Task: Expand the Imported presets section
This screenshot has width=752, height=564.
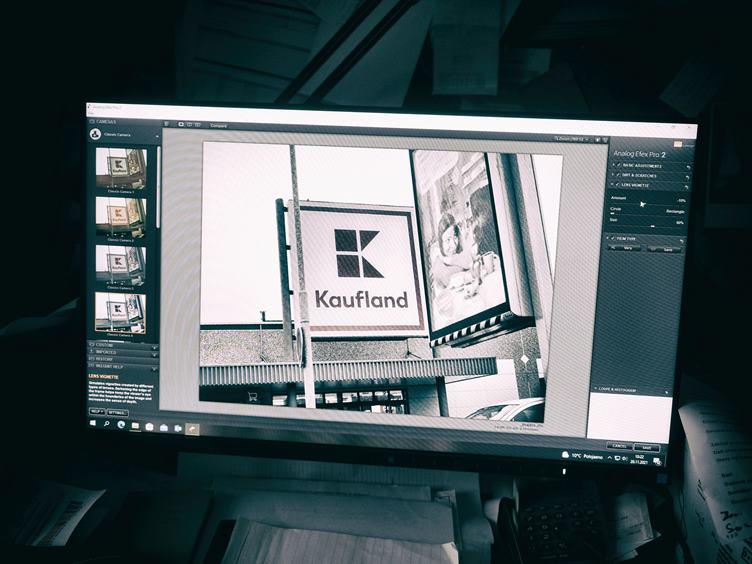Action: click(x=123, y=352)
